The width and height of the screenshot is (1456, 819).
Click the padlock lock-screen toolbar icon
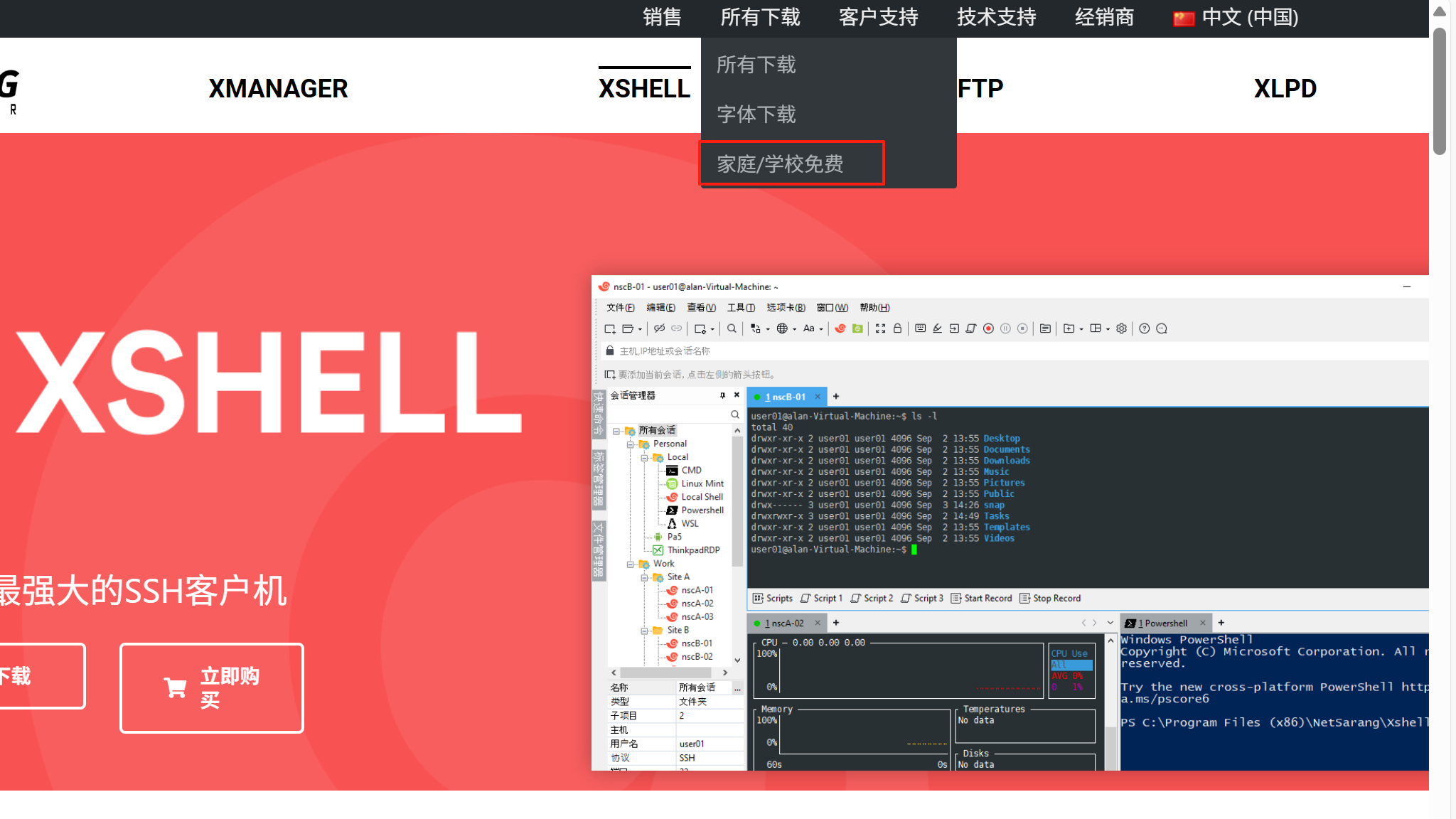tap(897, 328)
